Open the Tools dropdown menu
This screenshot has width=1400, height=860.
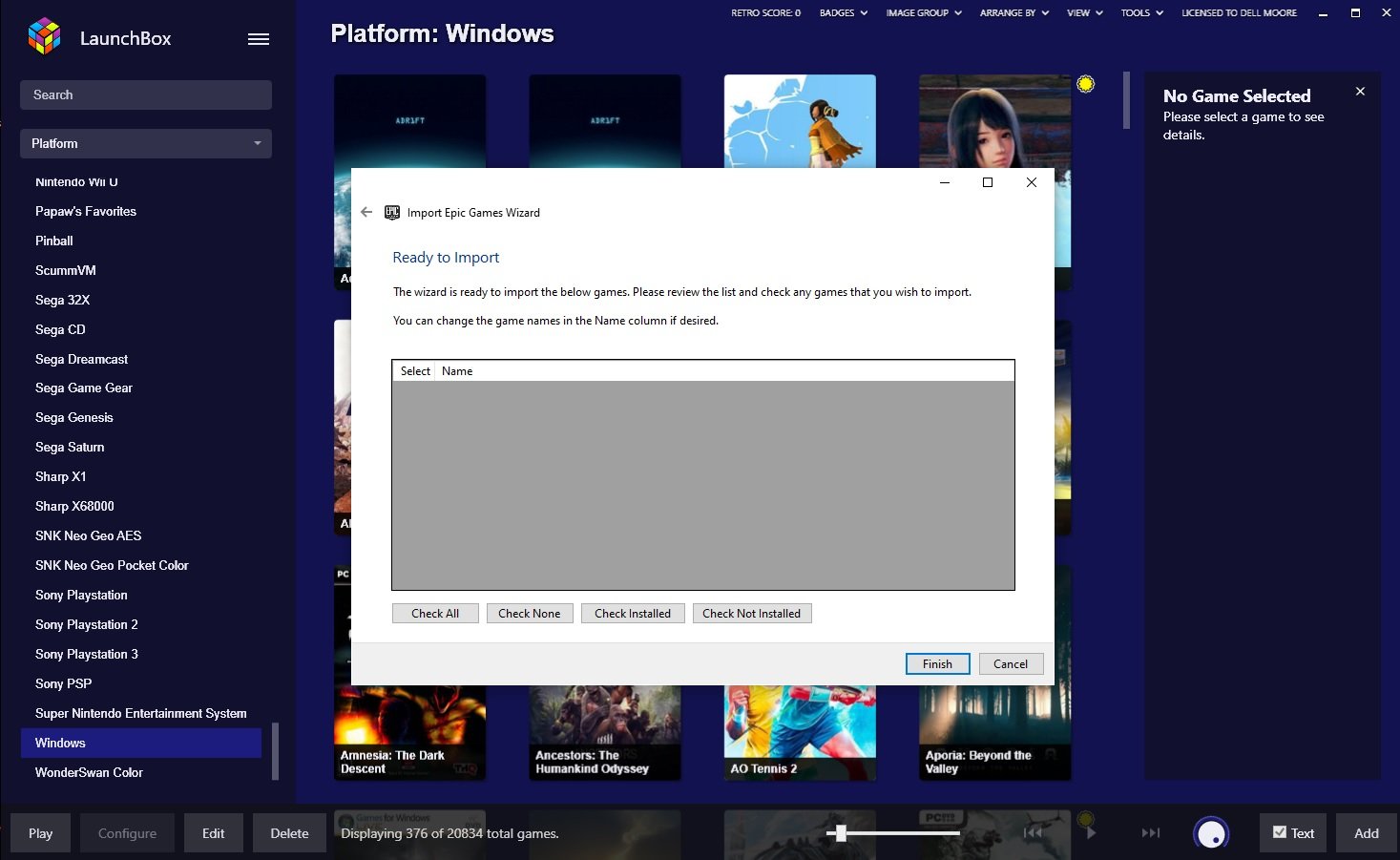[x=1142, y=13]
